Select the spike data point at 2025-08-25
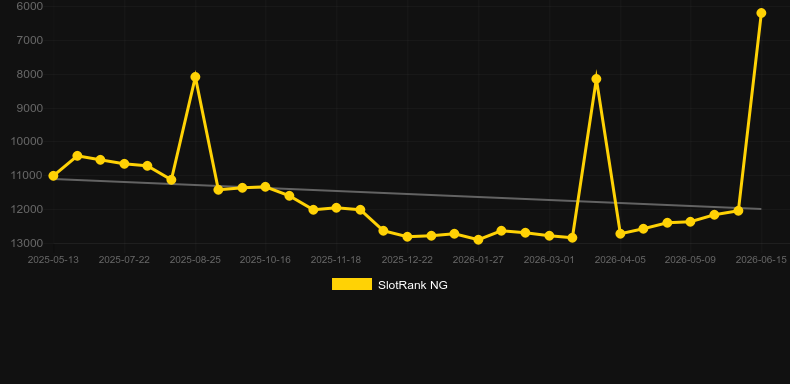The width and height of the screenshot is (790, 384). (195, 77)
